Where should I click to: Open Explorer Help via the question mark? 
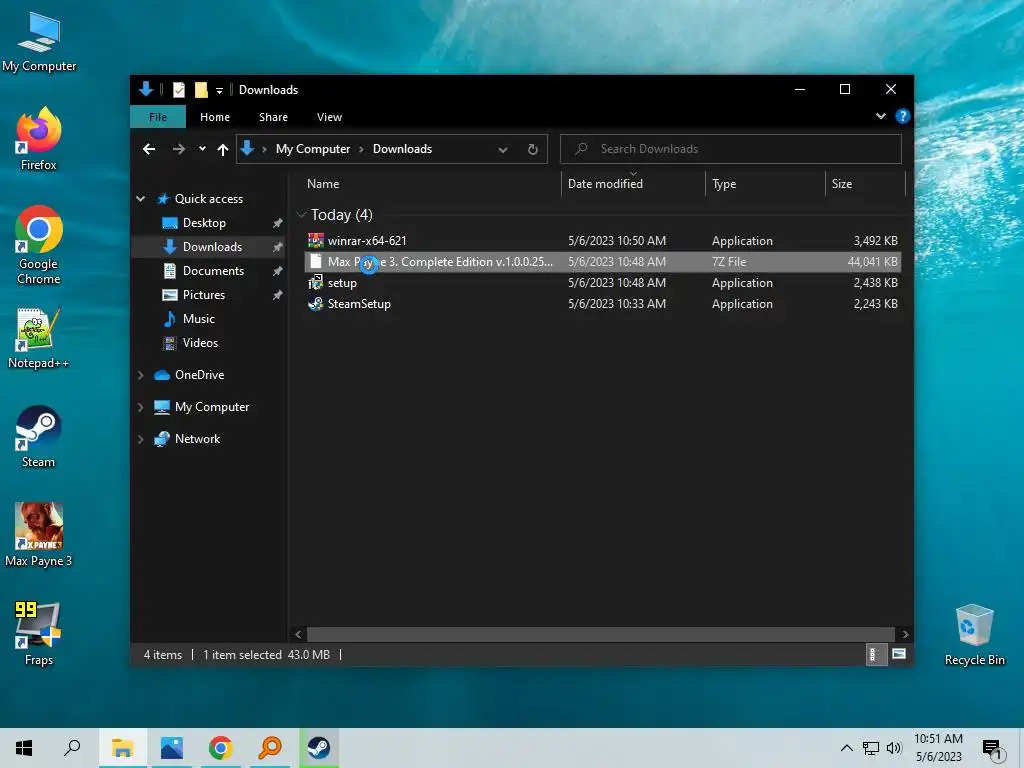903,116
